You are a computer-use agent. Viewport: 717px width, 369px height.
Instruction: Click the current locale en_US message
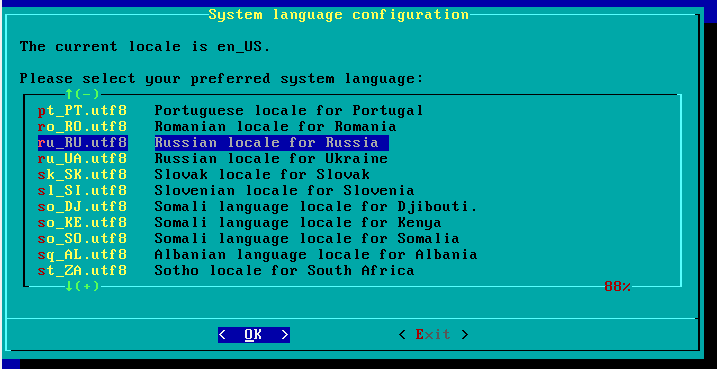point(145,47)
